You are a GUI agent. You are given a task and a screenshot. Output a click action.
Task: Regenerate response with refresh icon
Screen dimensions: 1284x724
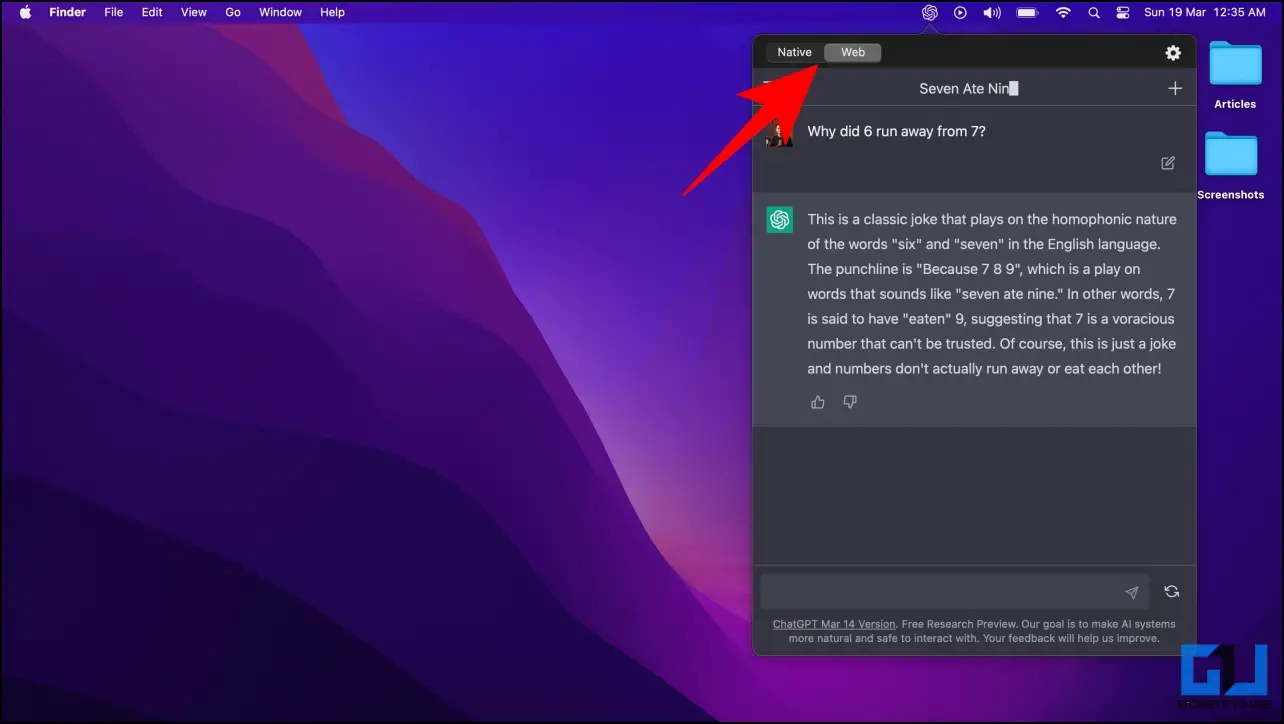[x=1172, y=592]
